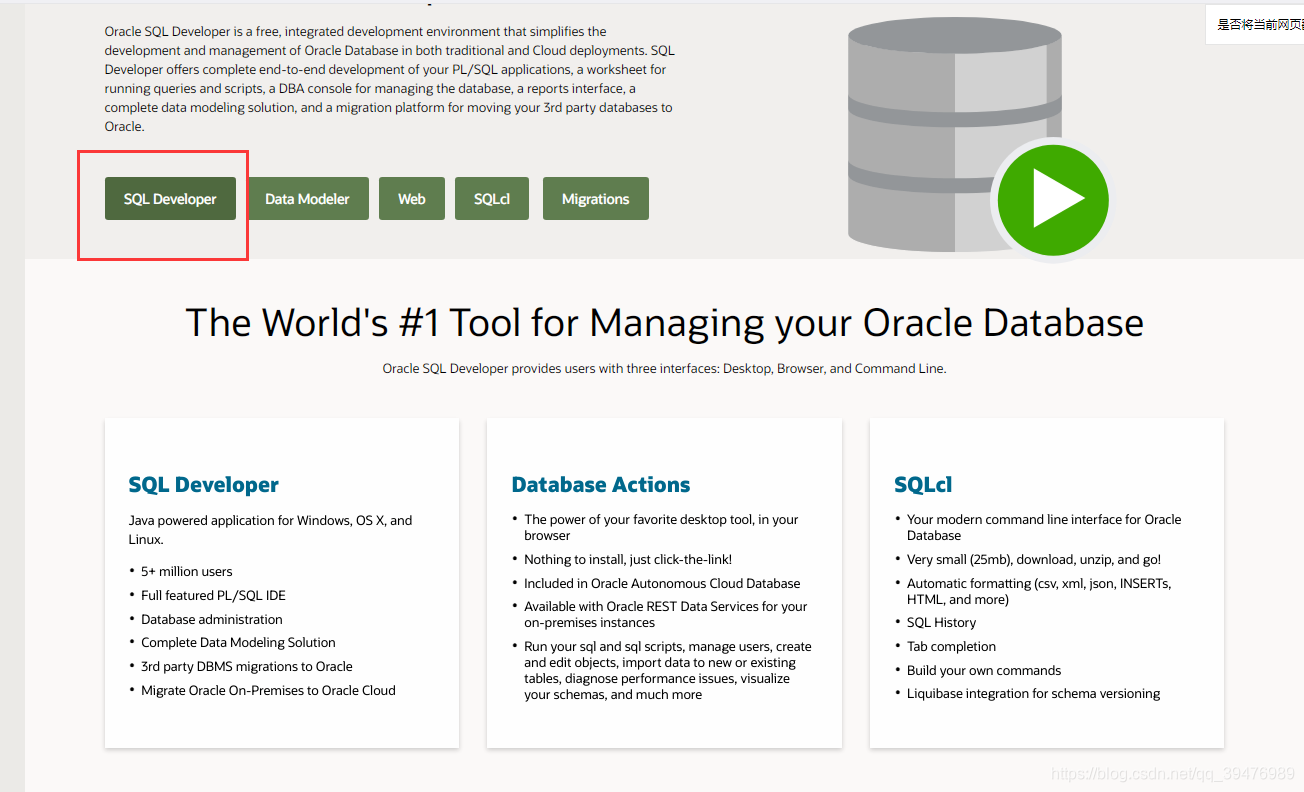The height and width of the screenshot is (792, 1304).
Task: Open the SQL Developer card heading
Action: (204, 485)
